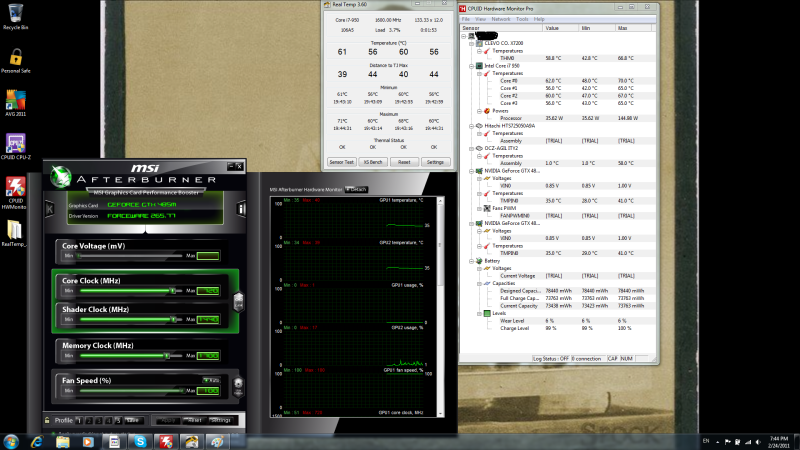Open the Personal Safe desktop icon
The height and width of the screenshot is (450, 800).
click(15, 61)
